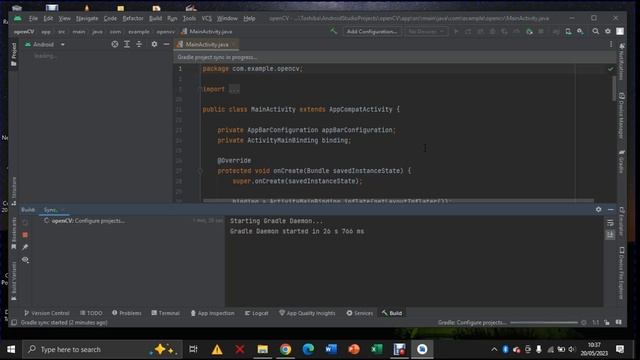The height and width of the screenshot is (360, 640).
Task: Open Google Chrome from the taskbar
Action: coord(285,349)
